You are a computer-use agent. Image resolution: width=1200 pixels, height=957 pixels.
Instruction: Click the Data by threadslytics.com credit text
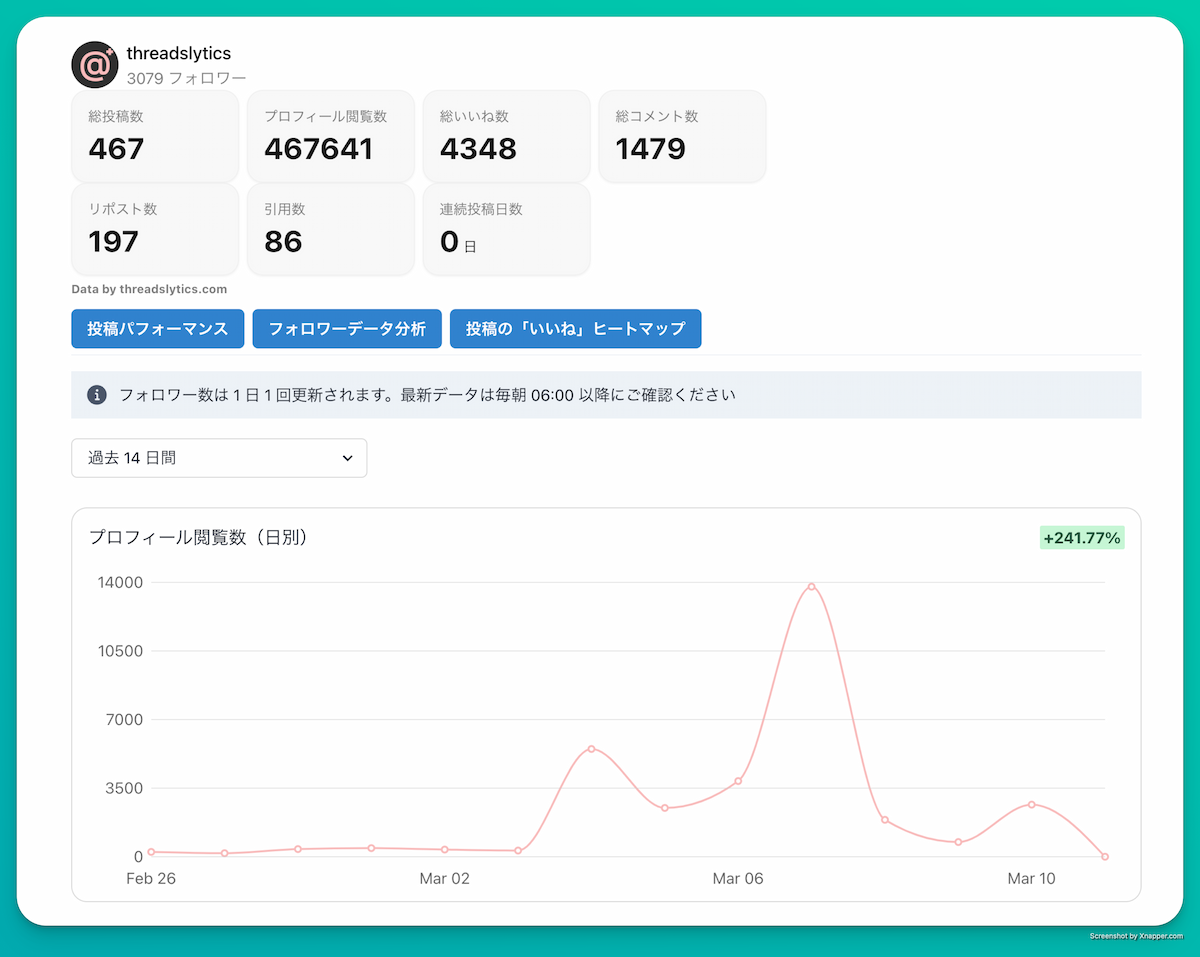[149, 289]
